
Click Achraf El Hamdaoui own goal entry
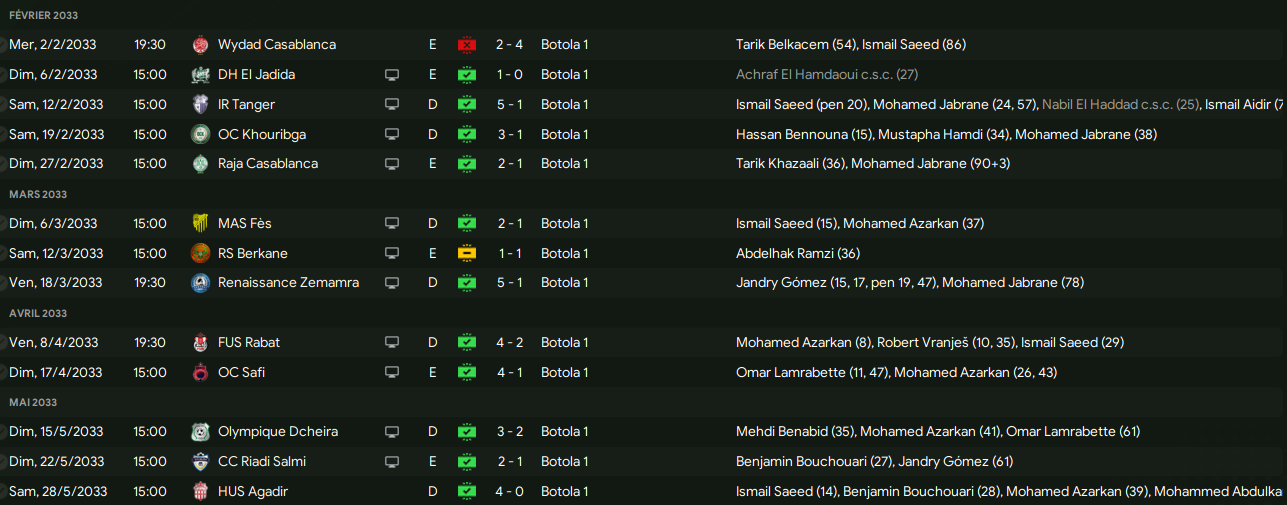pos(826,74)
